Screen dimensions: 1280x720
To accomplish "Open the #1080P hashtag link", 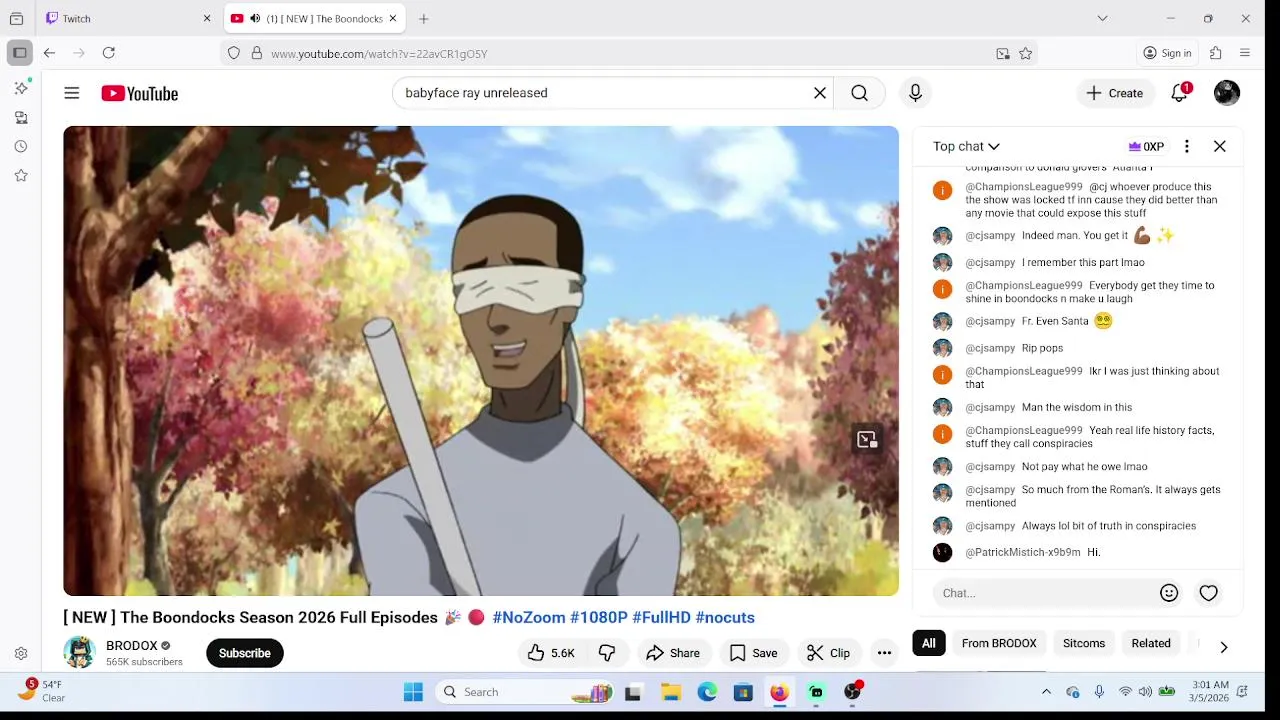I will click(x=599, y=617).
